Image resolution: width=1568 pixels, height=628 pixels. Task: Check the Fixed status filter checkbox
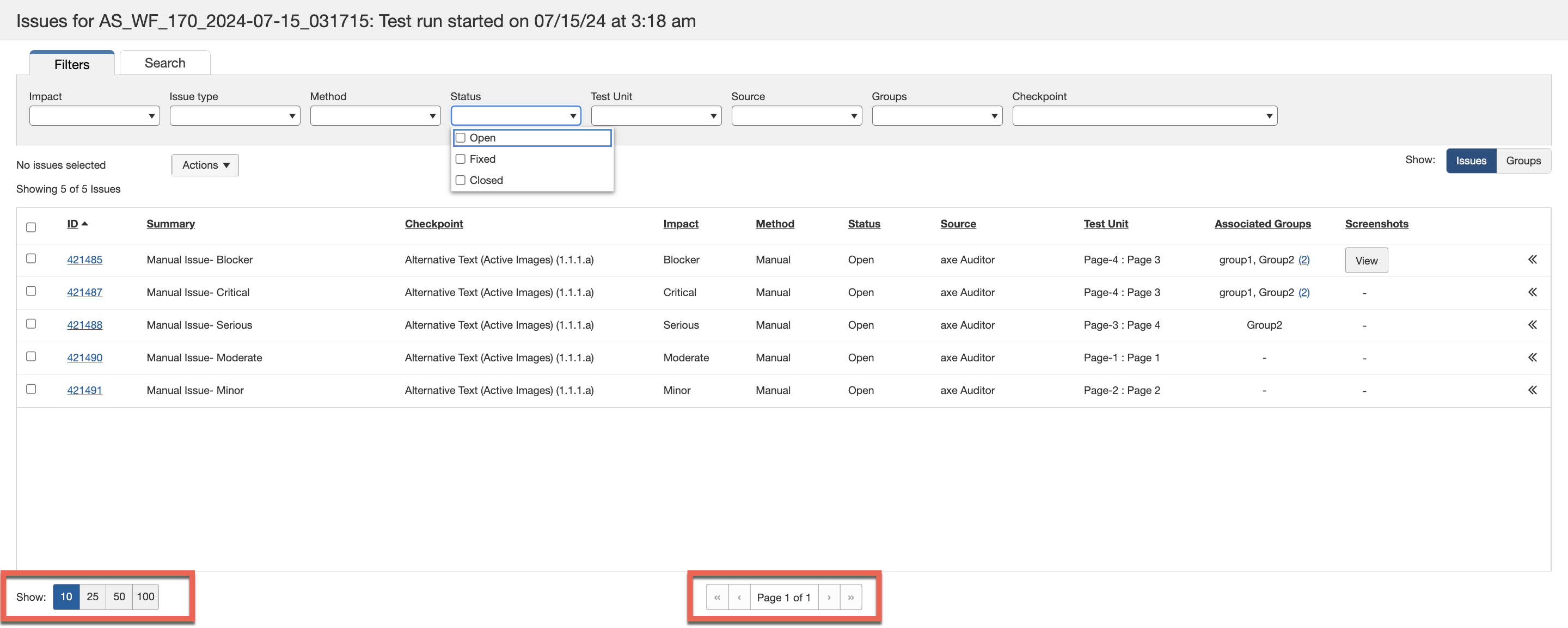tap(460, 159)
